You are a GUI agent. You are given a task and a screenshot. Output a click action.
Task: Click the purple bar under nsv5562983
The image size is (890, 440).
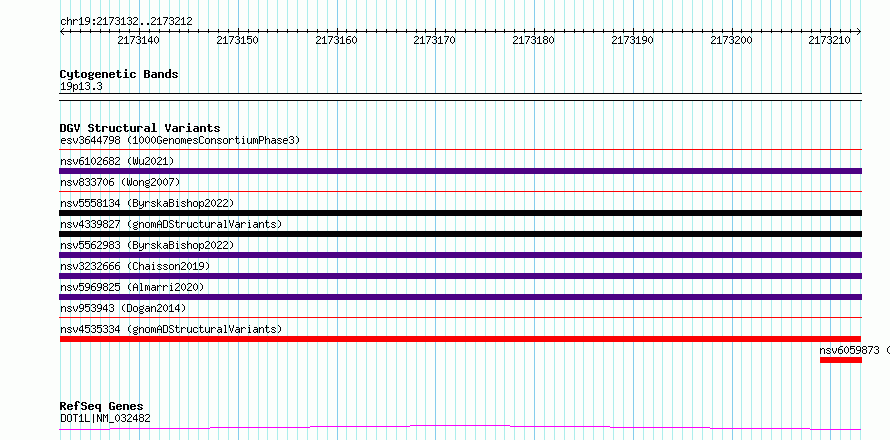point(460,255)
